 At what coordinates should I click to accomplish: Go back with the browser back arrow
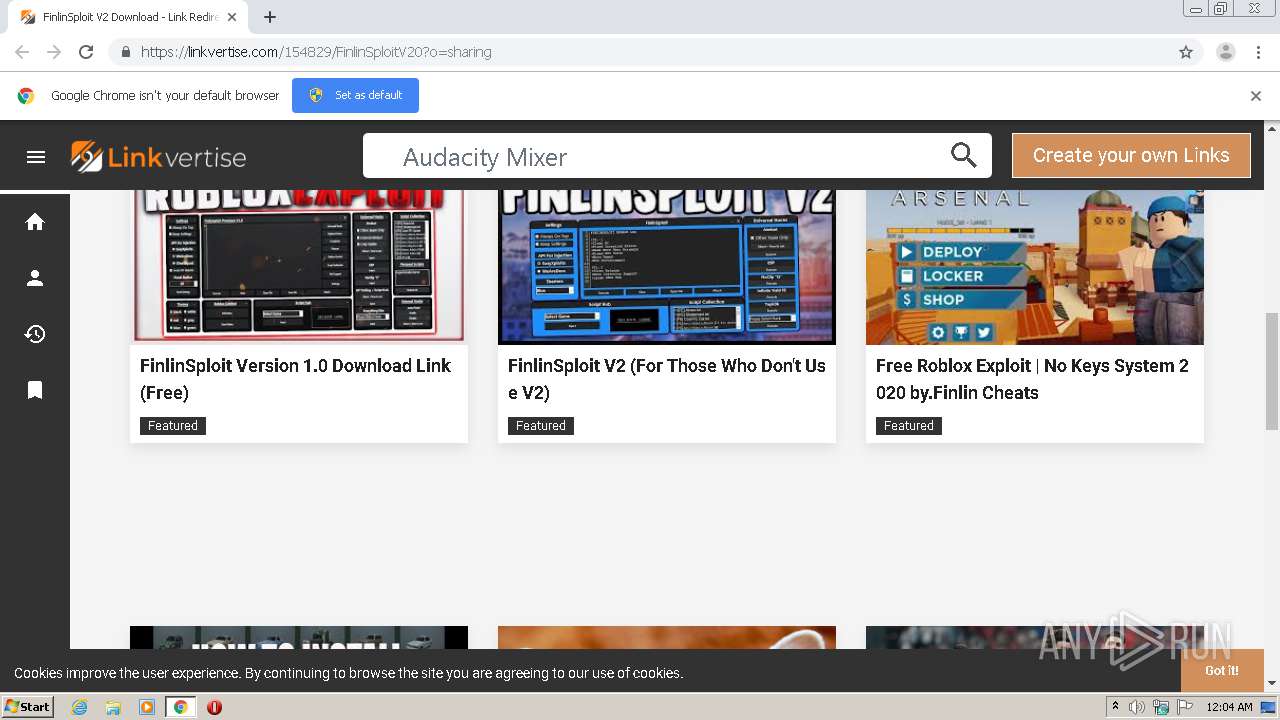[22, 52]
